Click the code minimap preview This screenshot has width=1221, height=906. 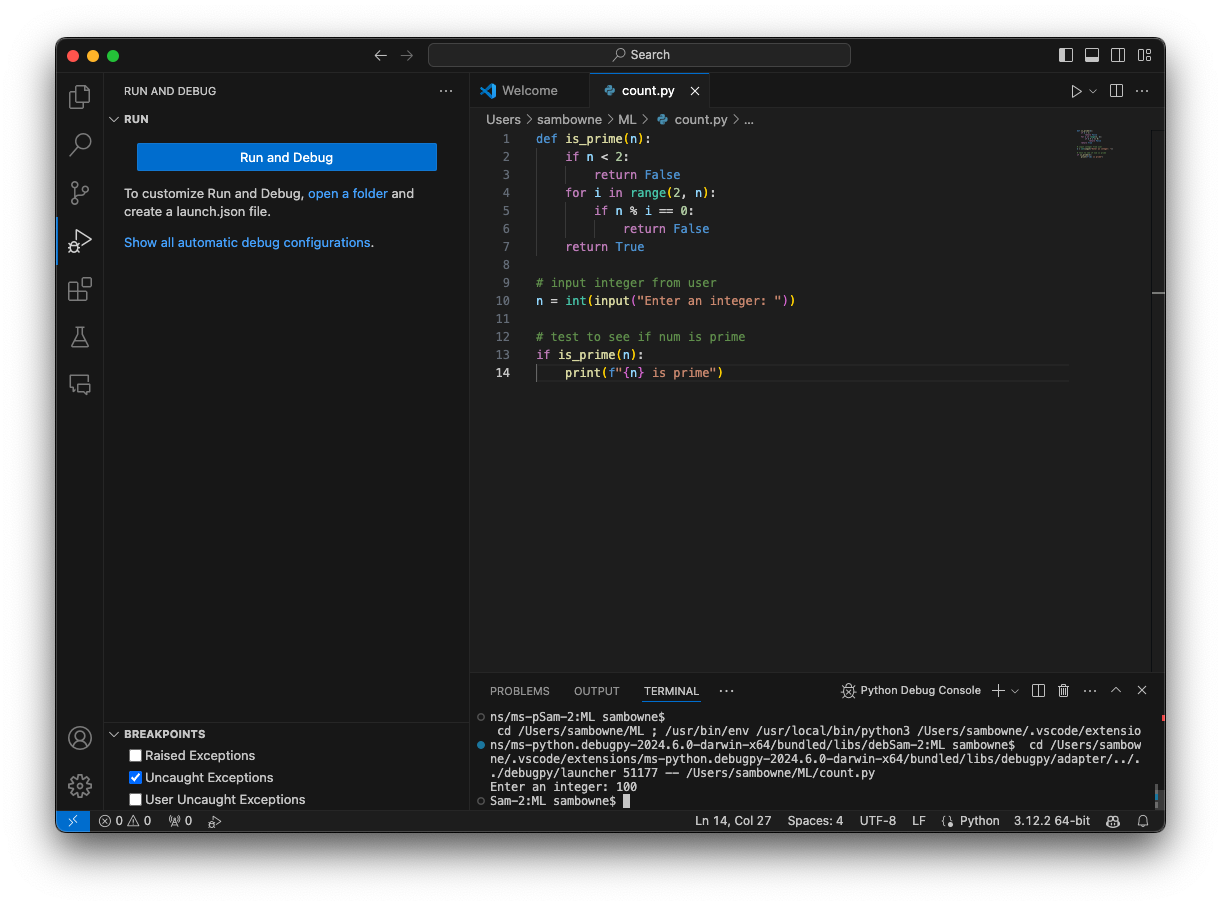pos(1095,144)
